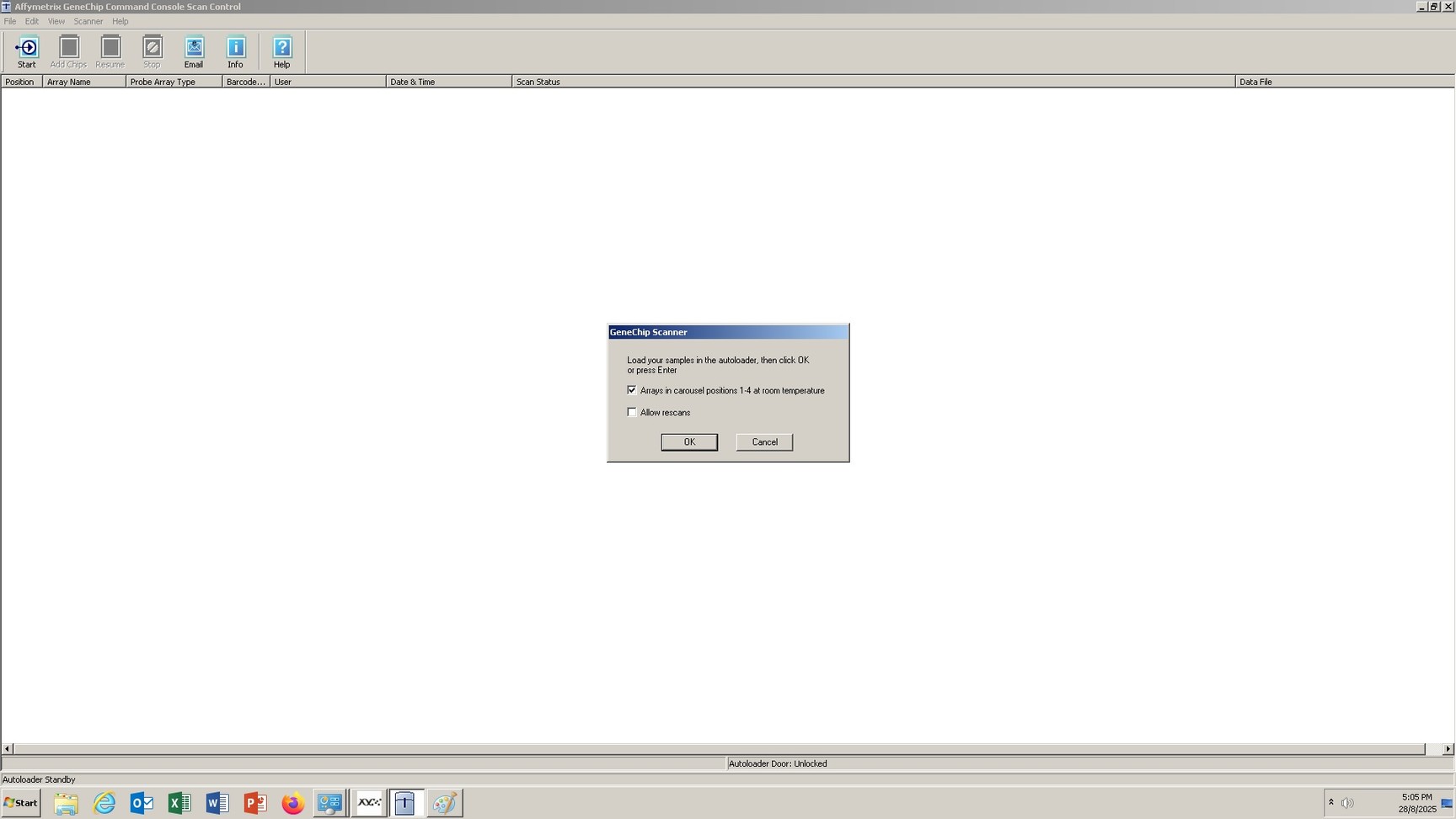Open PowerPoint from the taskbar
Image resolution: width=1456 pixels, height=819 pixels.
click(x=254, y=803)
